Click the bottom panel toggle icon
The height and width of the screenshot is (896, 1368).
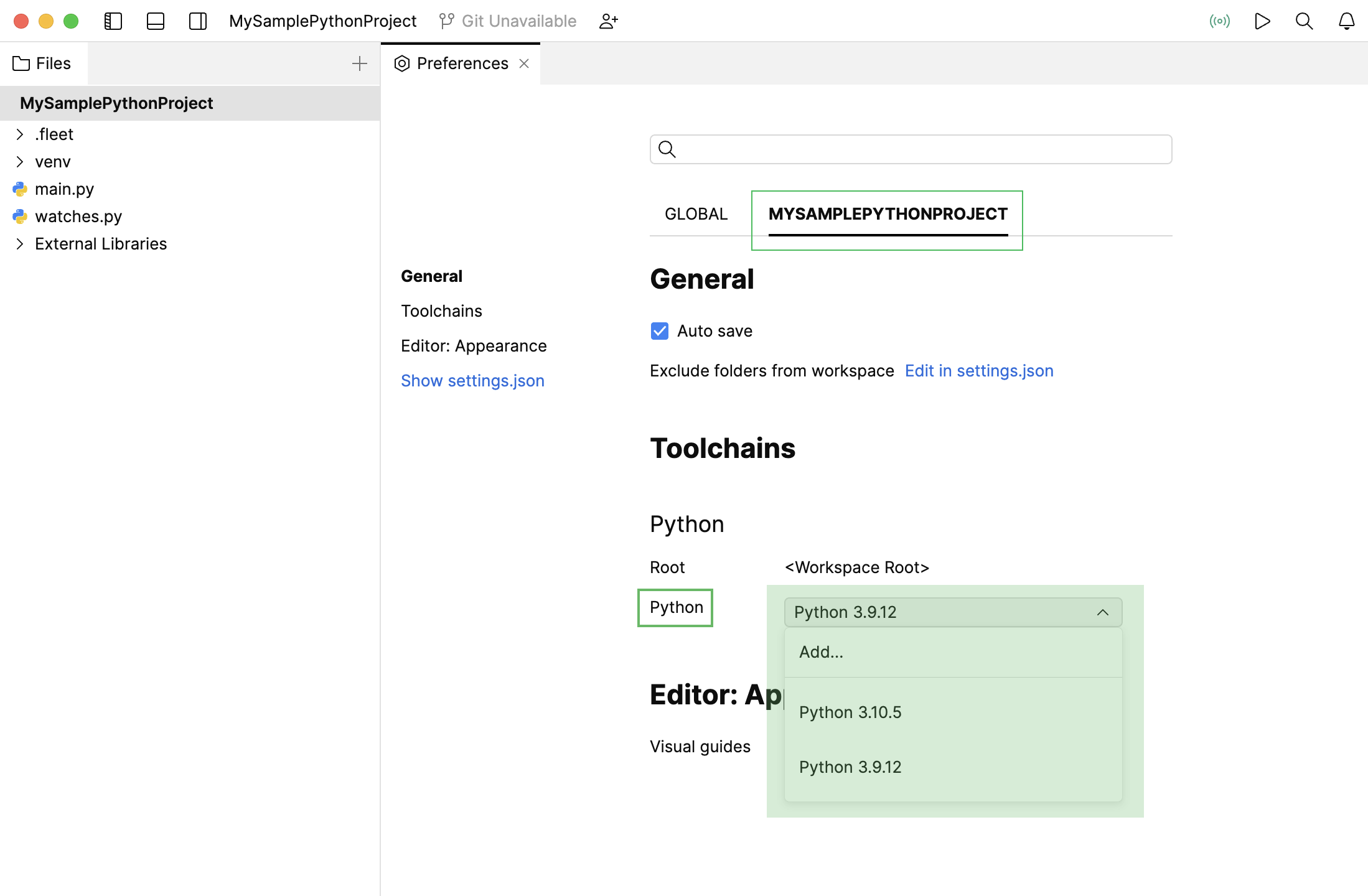(155, 21)
